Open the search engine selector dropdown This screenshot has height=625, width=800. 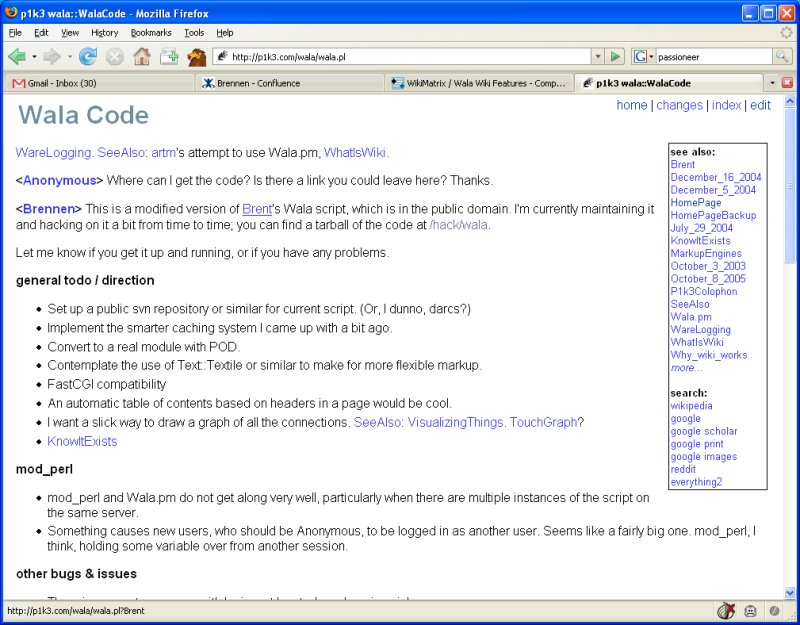[642, 57]
